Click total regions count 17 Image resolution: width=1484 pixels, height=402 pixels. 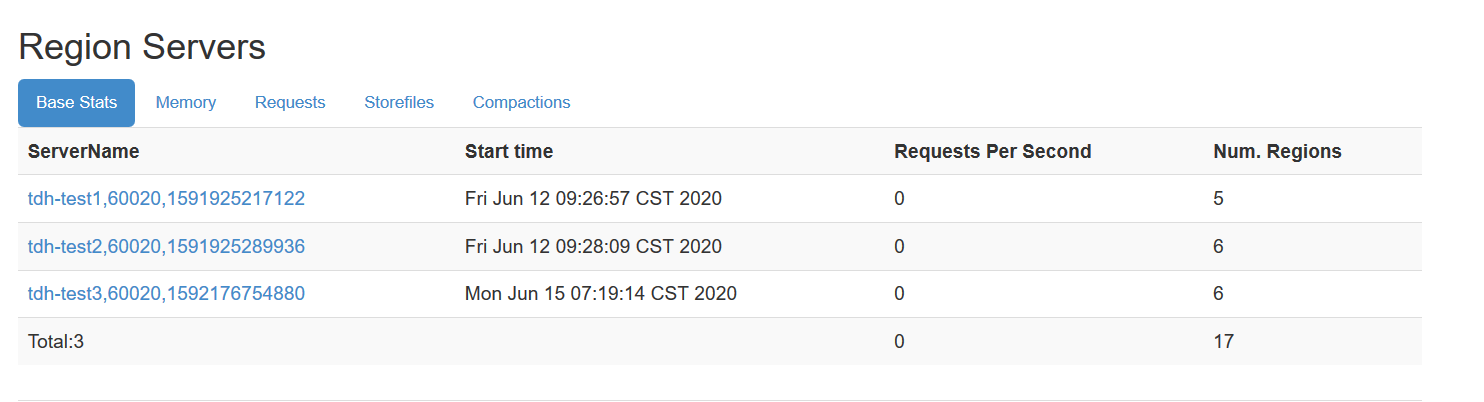point(1223,342)
